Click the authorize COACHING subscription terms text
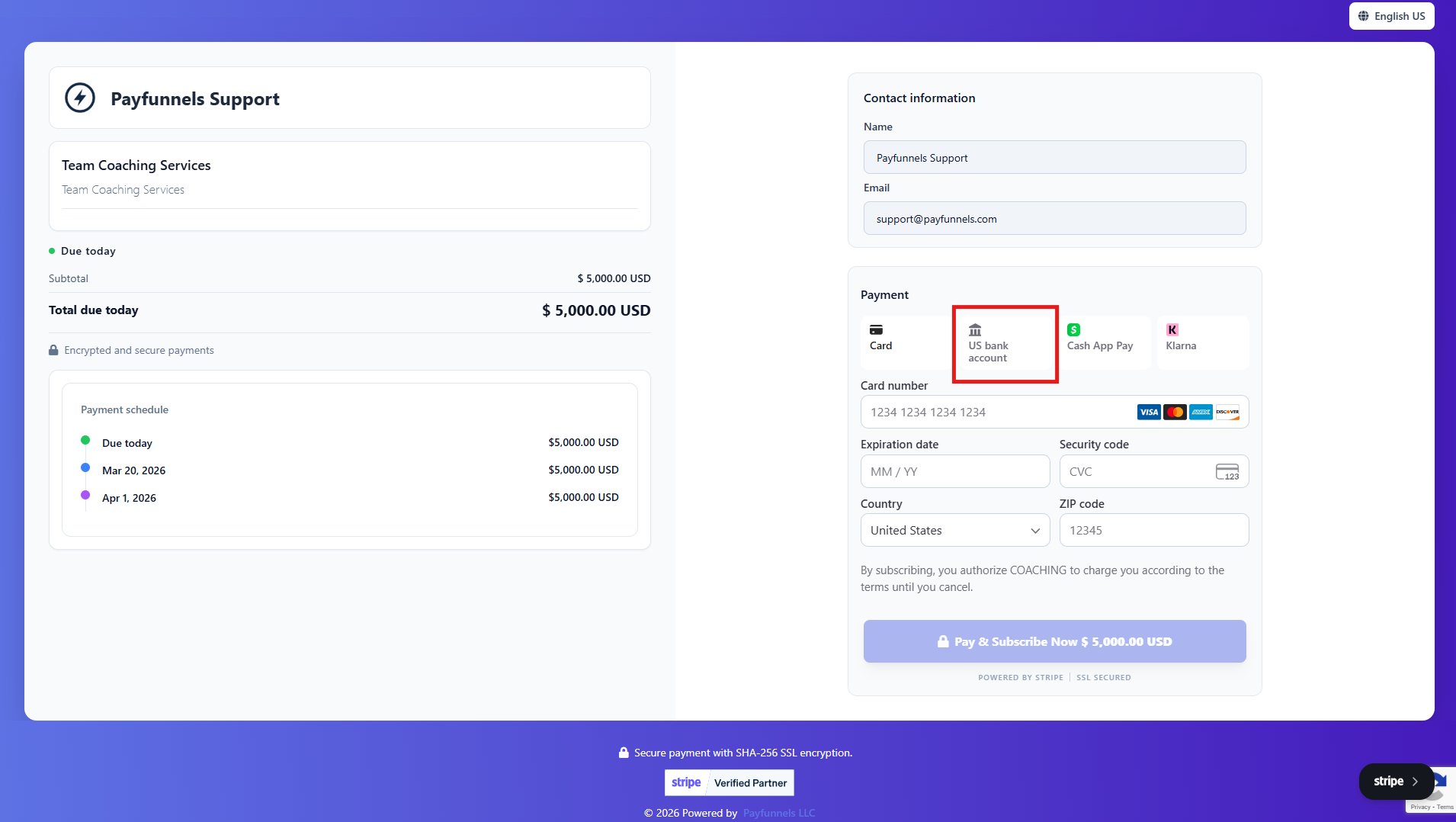The image size is (1456, 822). [1043, 579]
